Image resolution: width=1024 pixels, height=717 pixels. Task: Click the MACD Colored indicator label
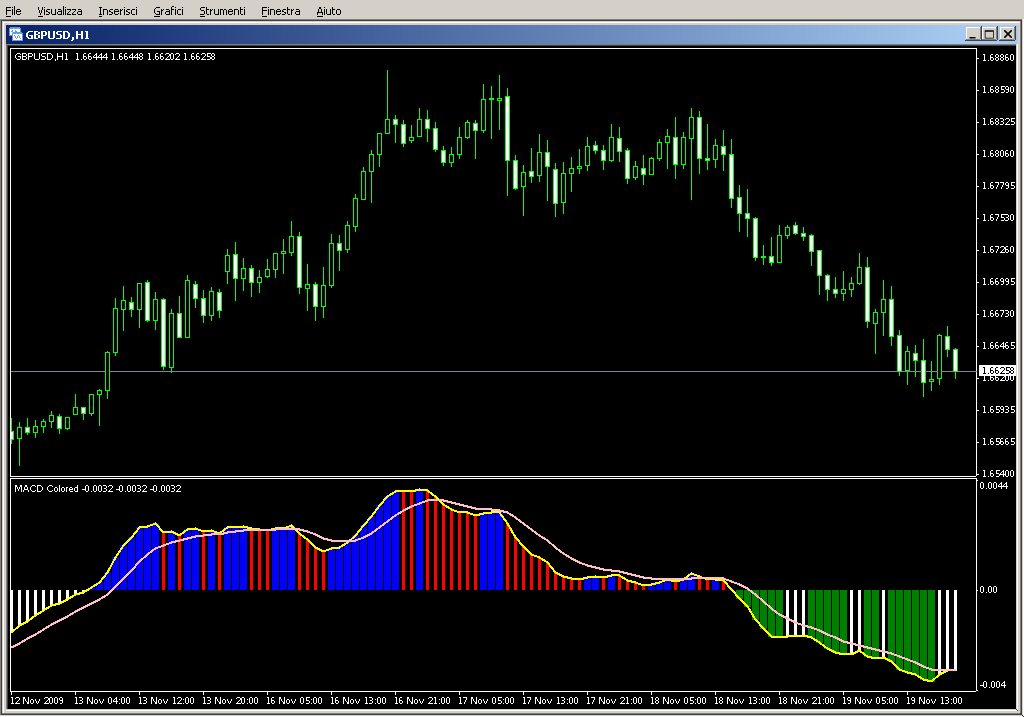(x=98, y=488)
